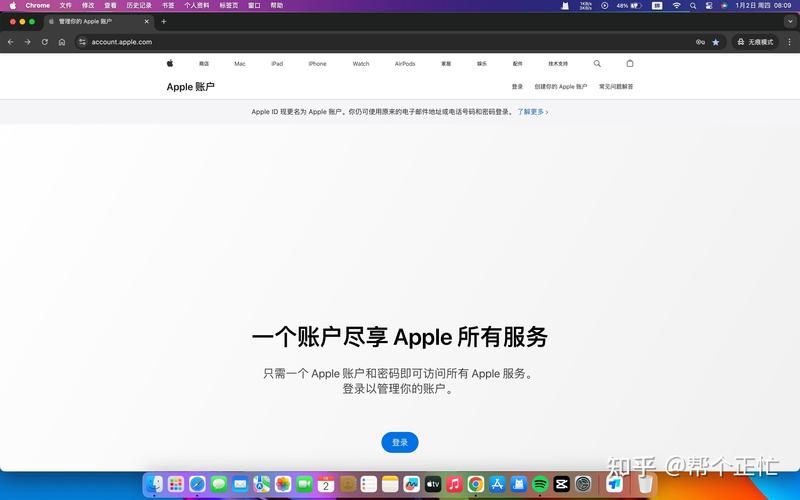Select iPad in the site navigation

click(x=277, y=64)
